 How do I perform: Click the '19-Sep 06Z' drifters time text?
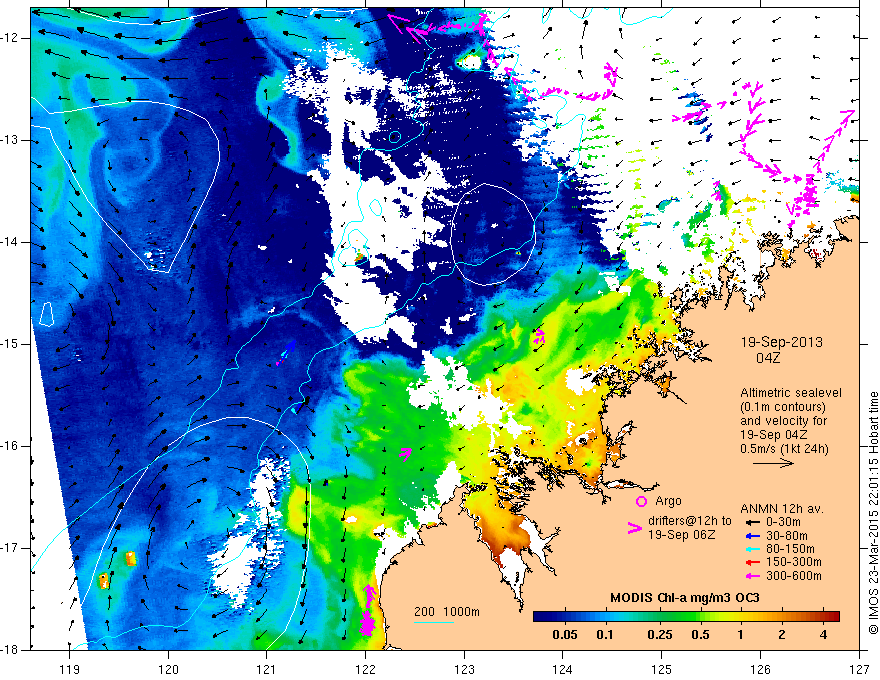pos(681,535)
